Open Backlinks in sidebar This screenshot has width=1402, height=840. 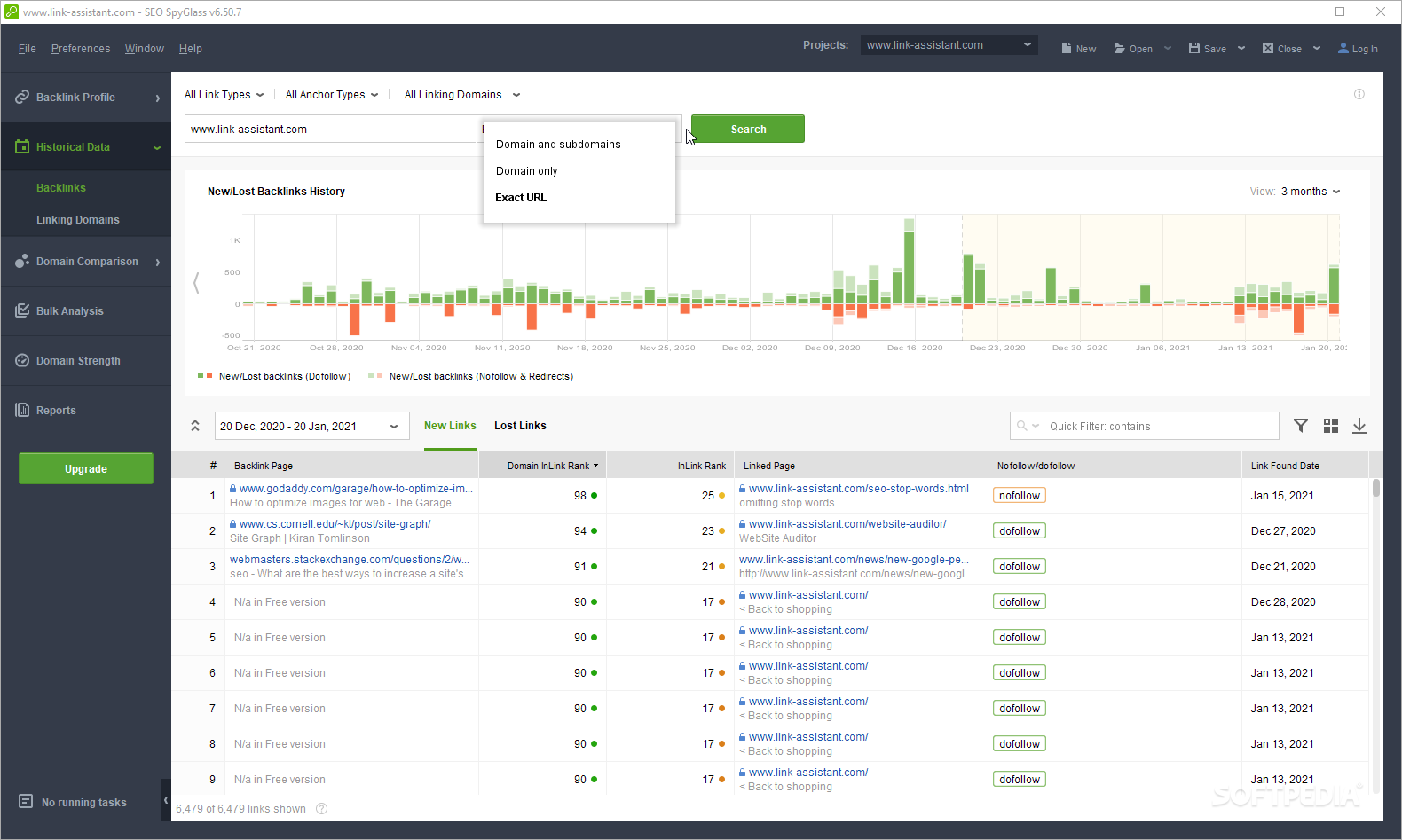61,188
